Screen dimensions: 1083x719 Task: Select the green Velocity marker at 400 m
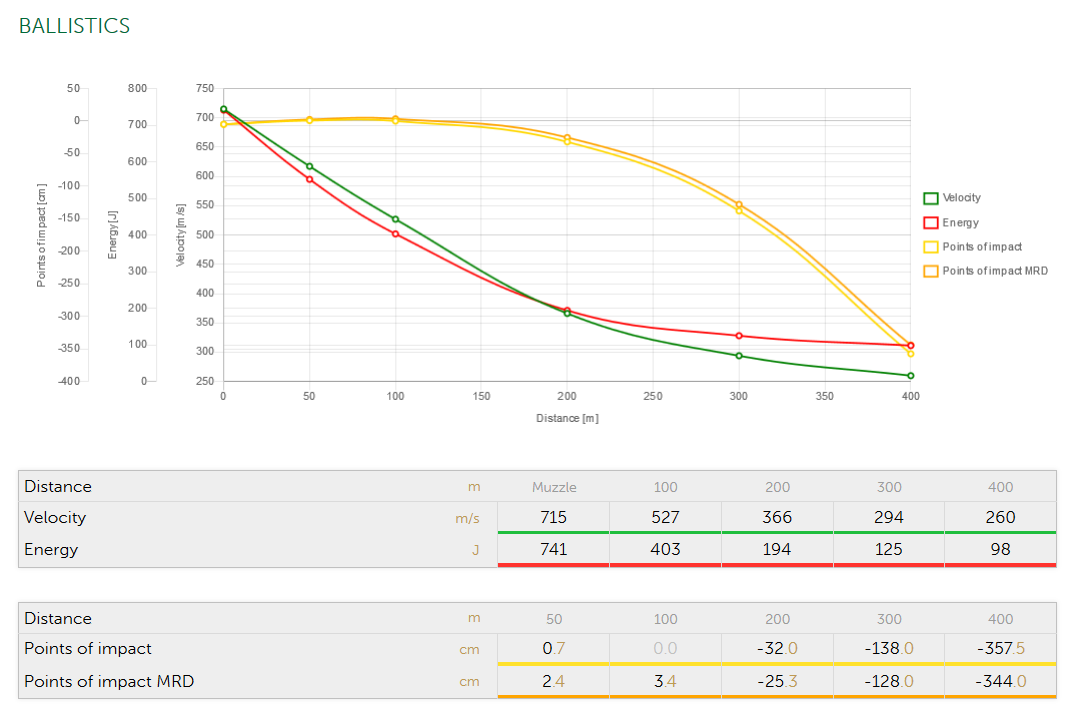(910, 376)
